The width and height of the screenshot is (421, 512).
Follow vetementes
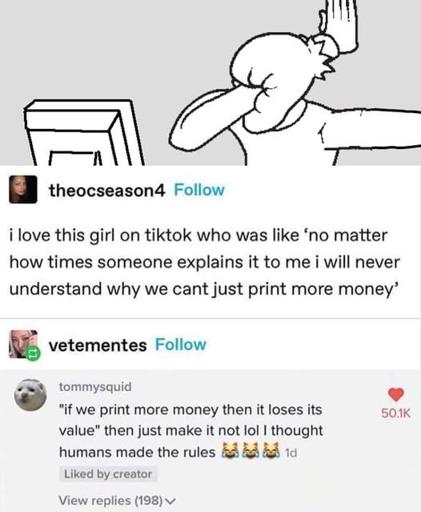tap(180, 345)
